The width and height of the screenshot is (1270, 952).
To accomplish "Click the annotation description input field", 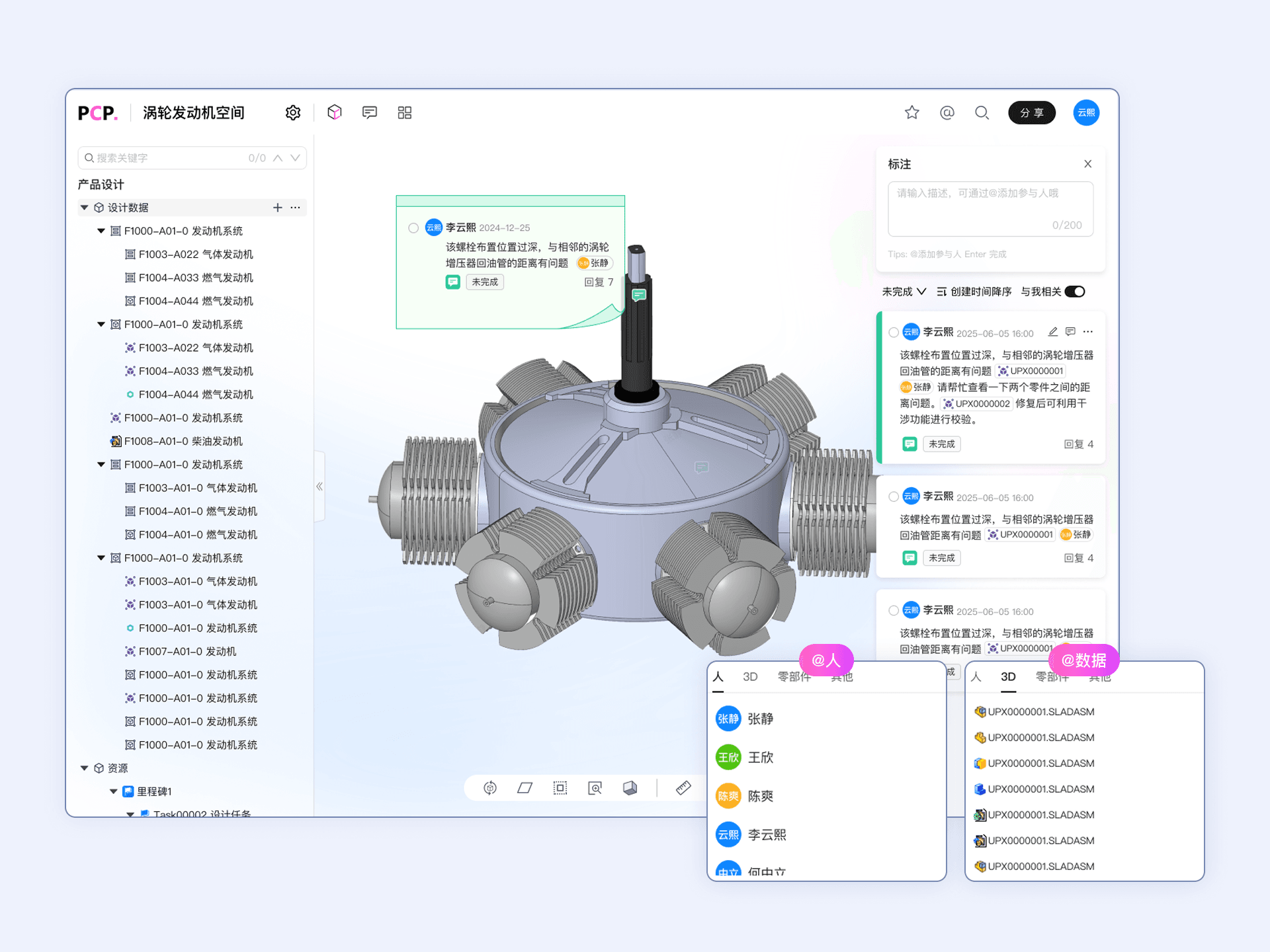I will tap(990, 208).
